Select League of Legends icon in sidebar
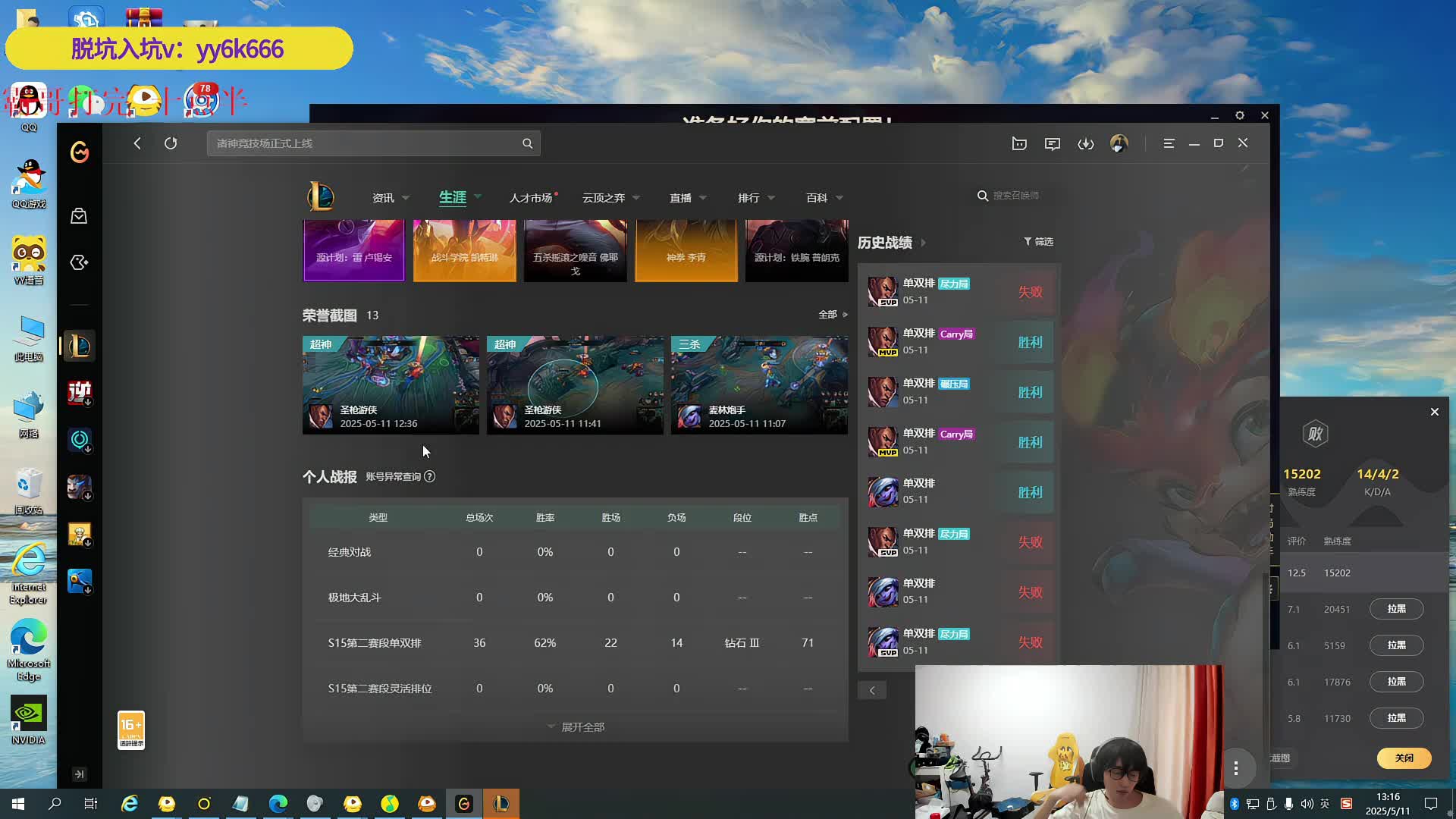Screen dimensions: 1456x819 click(80, 347)
